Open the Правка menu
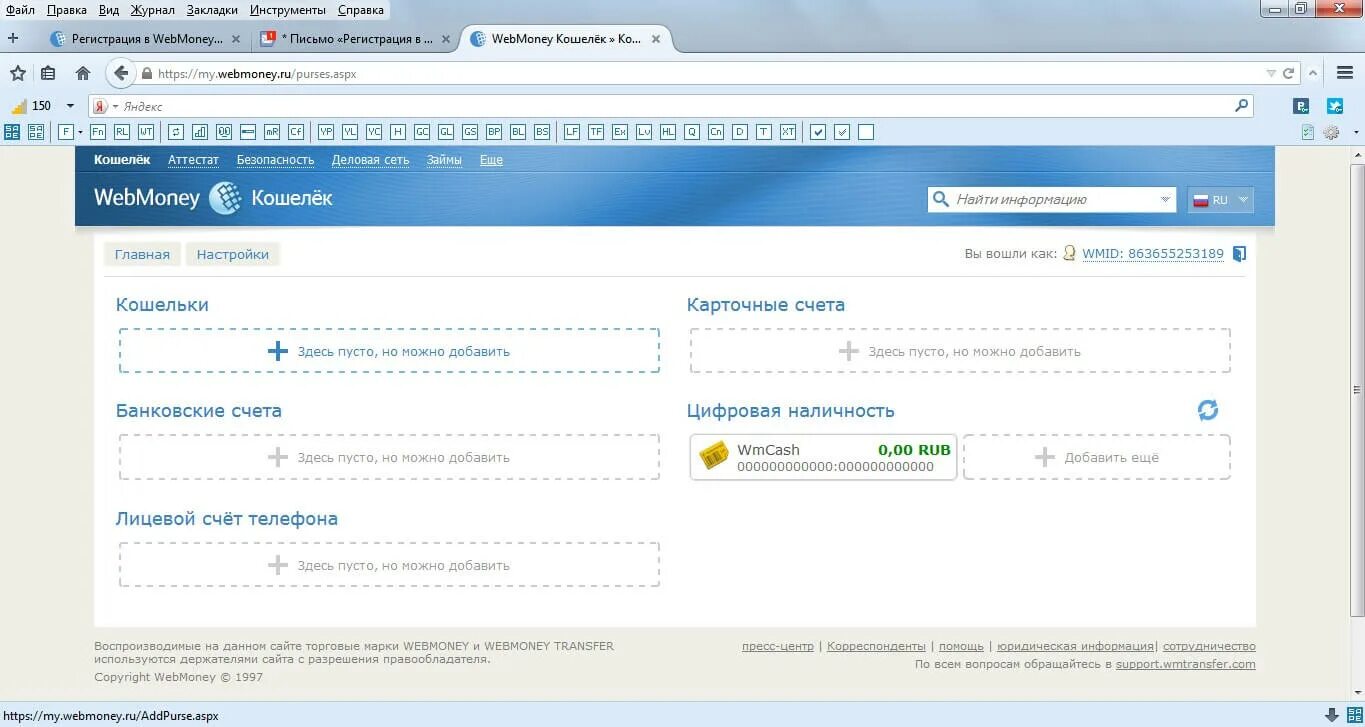Image resolution: width=1365 pixels, height=727 pixels. pos(67,10)
